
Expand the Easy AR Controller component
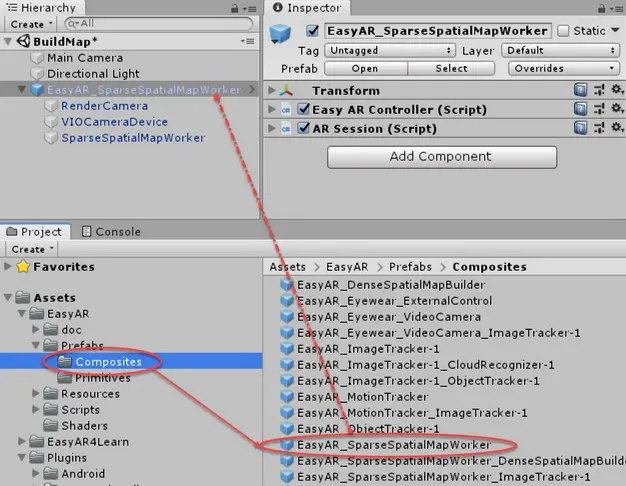tap(271, 109)
